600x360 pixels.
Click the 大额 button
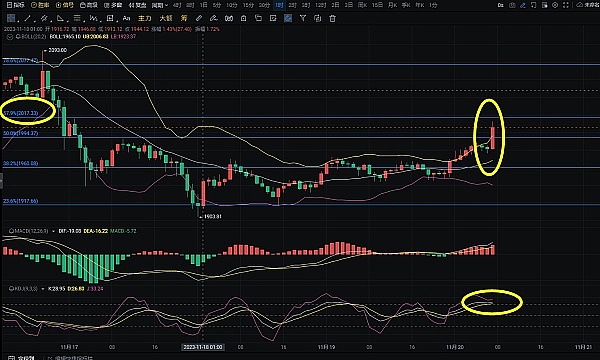166,18
